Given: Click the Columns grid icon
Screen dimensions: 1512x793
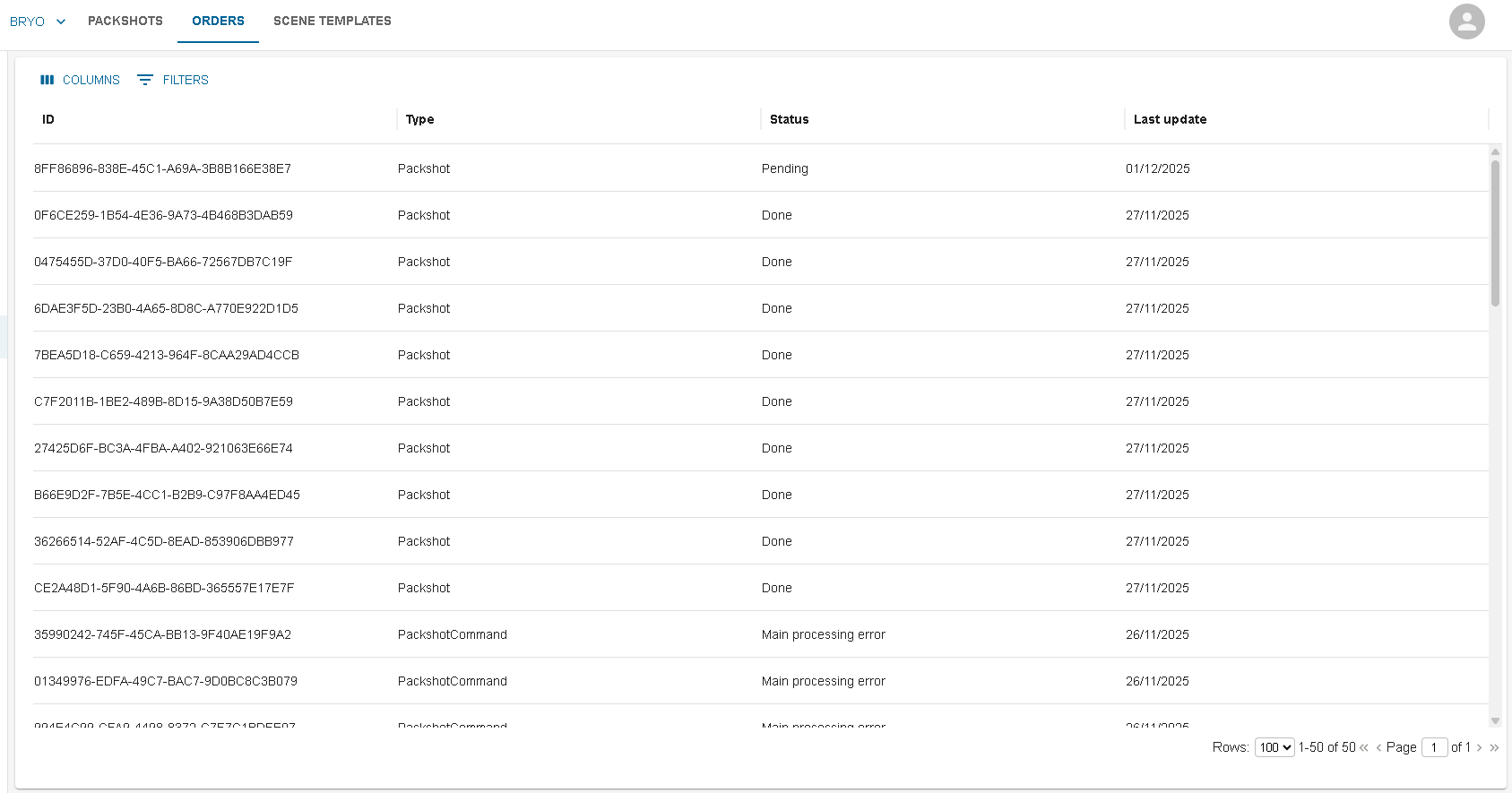Looking at the screenshot, I should tap(48, 80).
